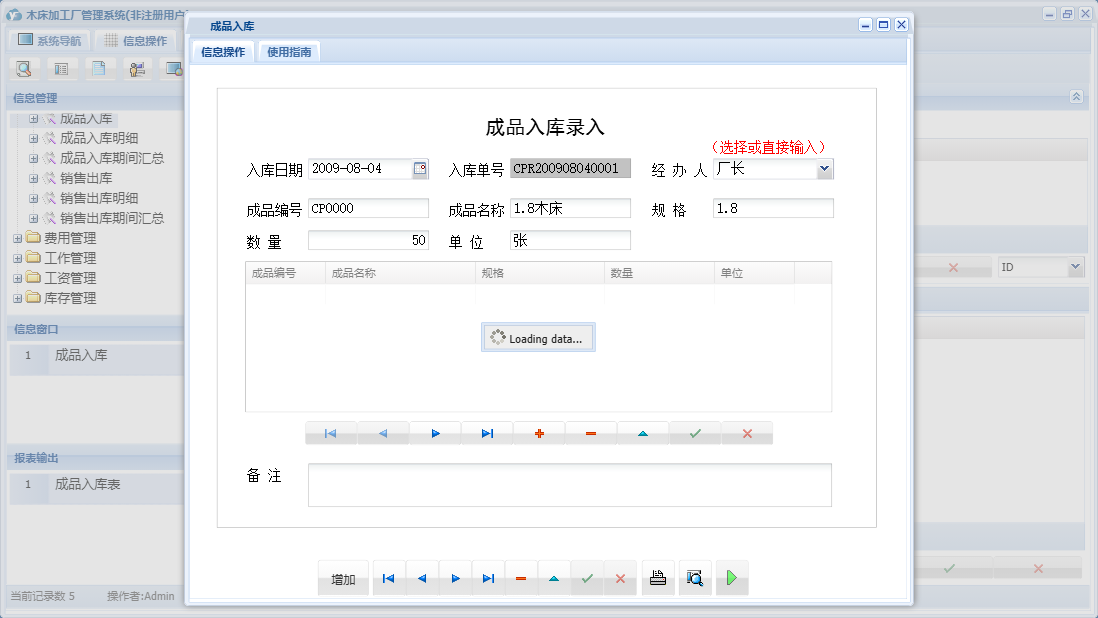Viewport: 1098px width, 618px height.
Task: Jump to first record with the navigator icon
Action: point(331,432)
